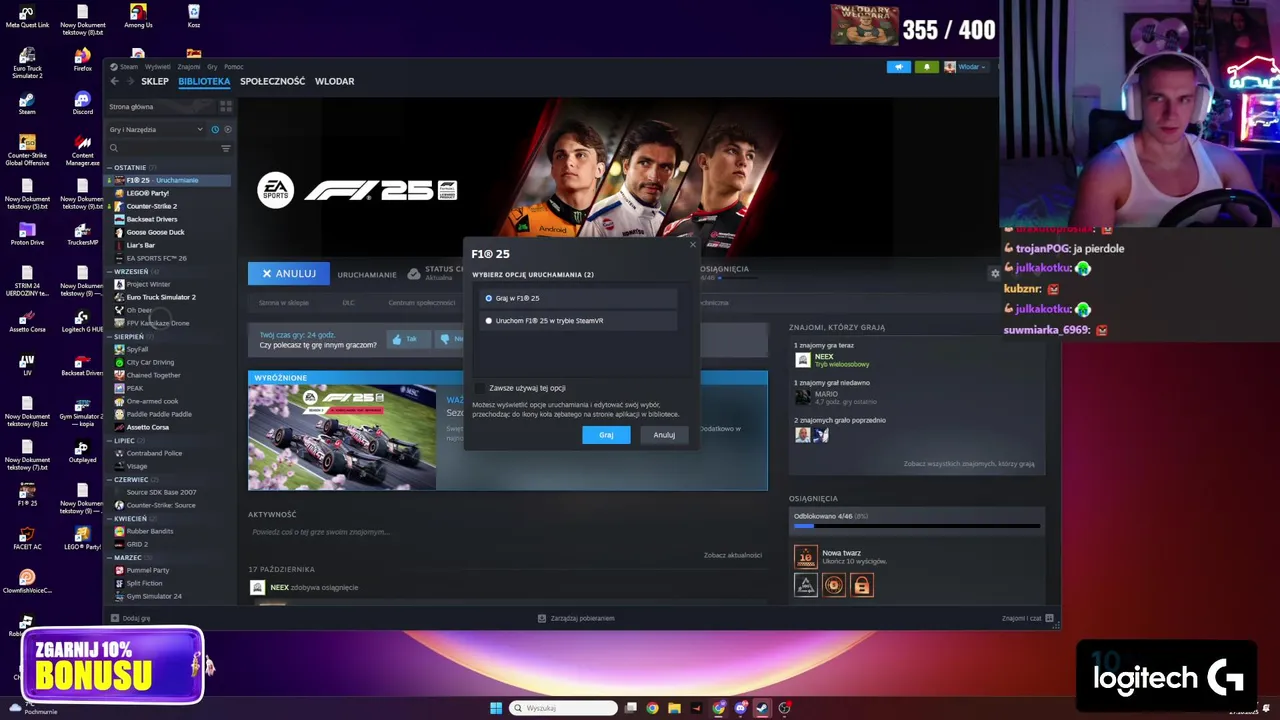Click the blue Graj button in the dialog
This screenshot has width=1280, height=720.
606,435
